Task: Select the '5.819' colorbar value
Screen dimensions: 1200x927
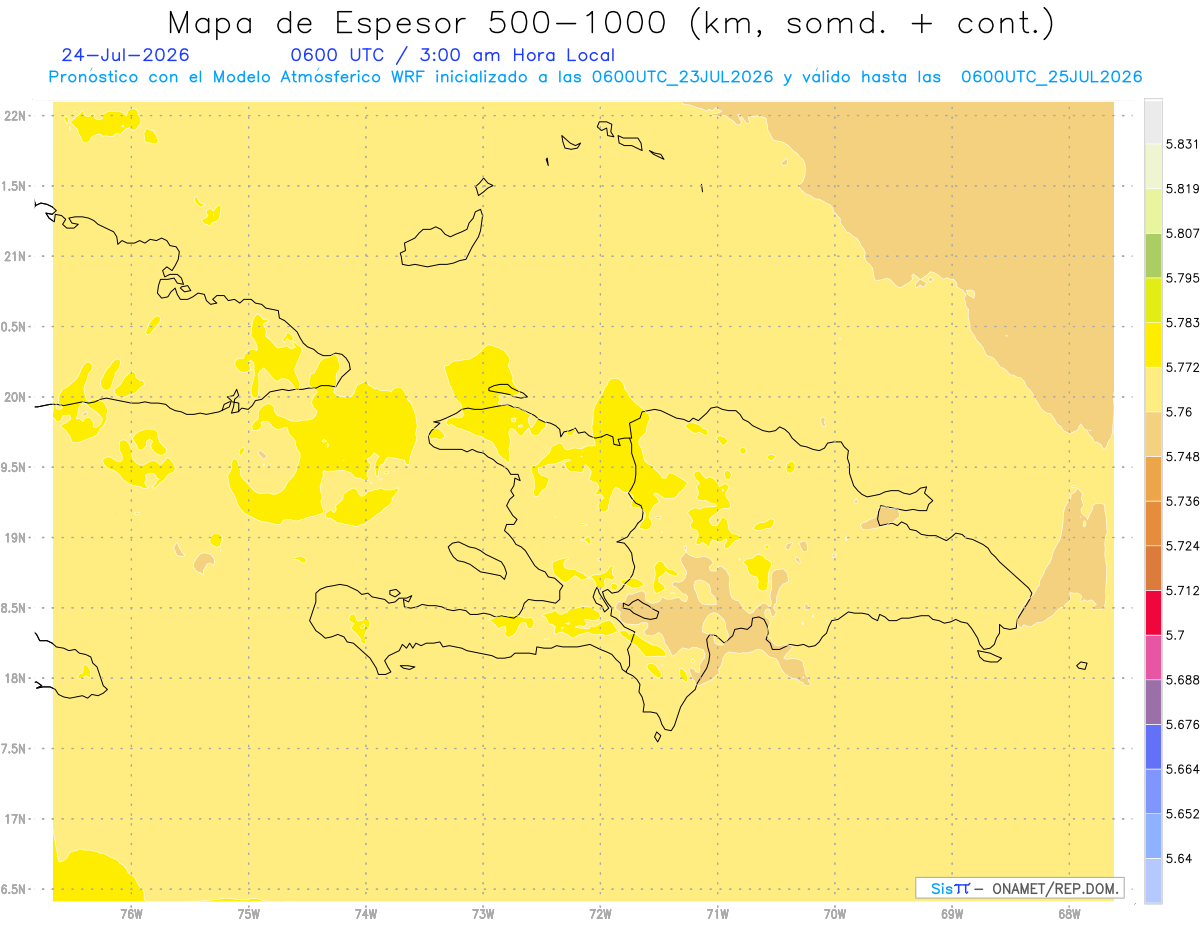Action: (x=1183, y=189)
